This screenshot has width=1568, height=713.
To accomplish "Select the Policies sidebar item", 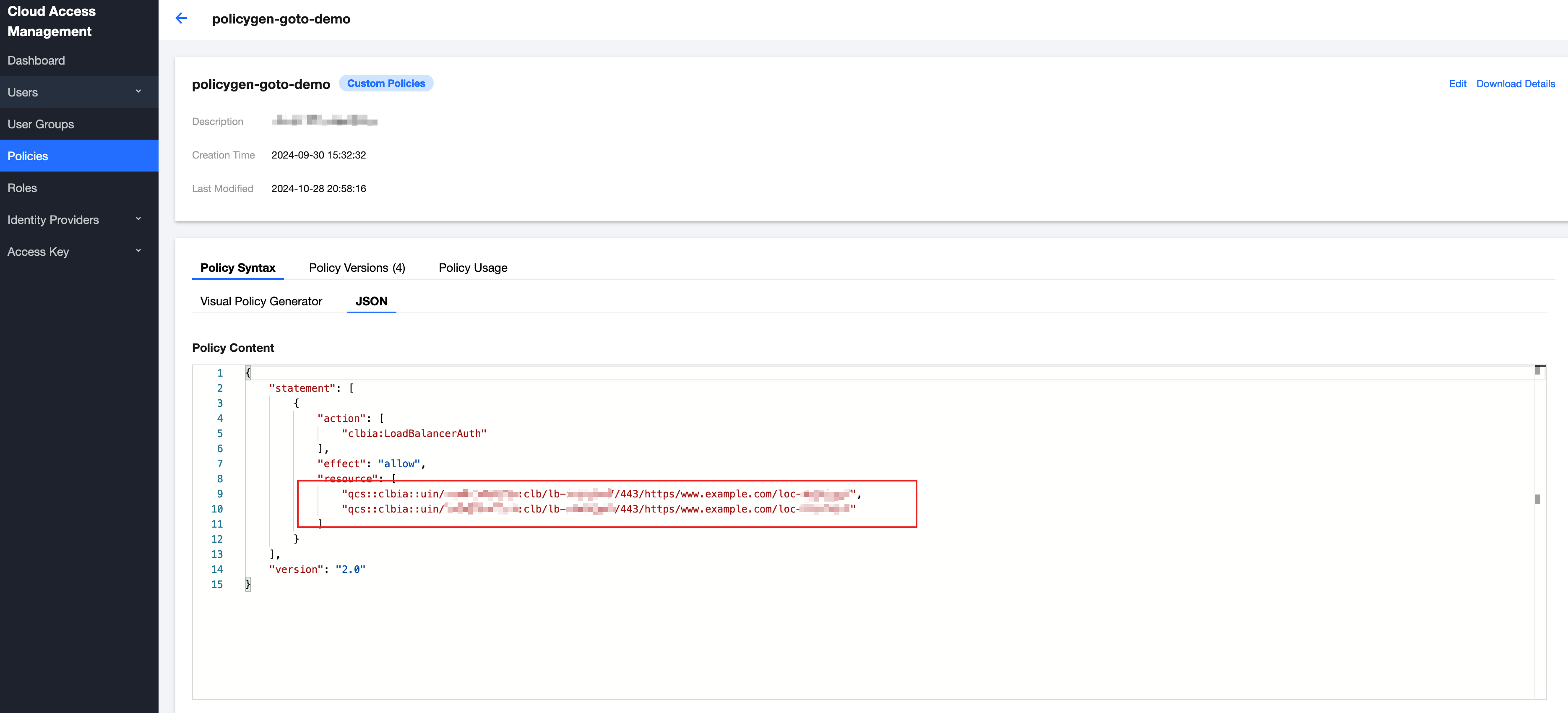I will [28, 156].
